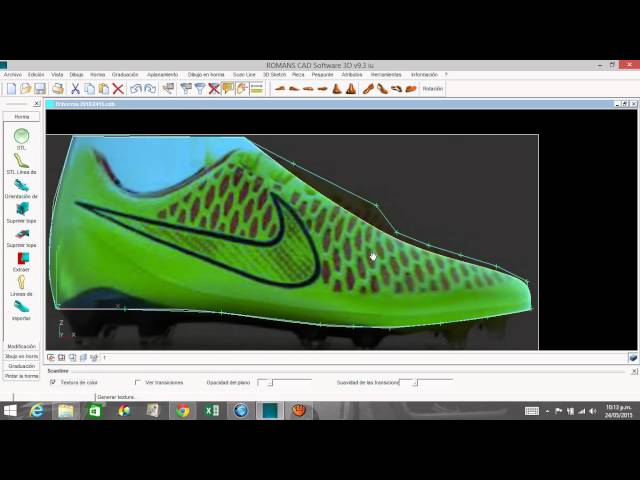Click the crossed-out filter icon
Image resolution: width=640 pixels, height=480 pixels.
click(x=214, y=88)
